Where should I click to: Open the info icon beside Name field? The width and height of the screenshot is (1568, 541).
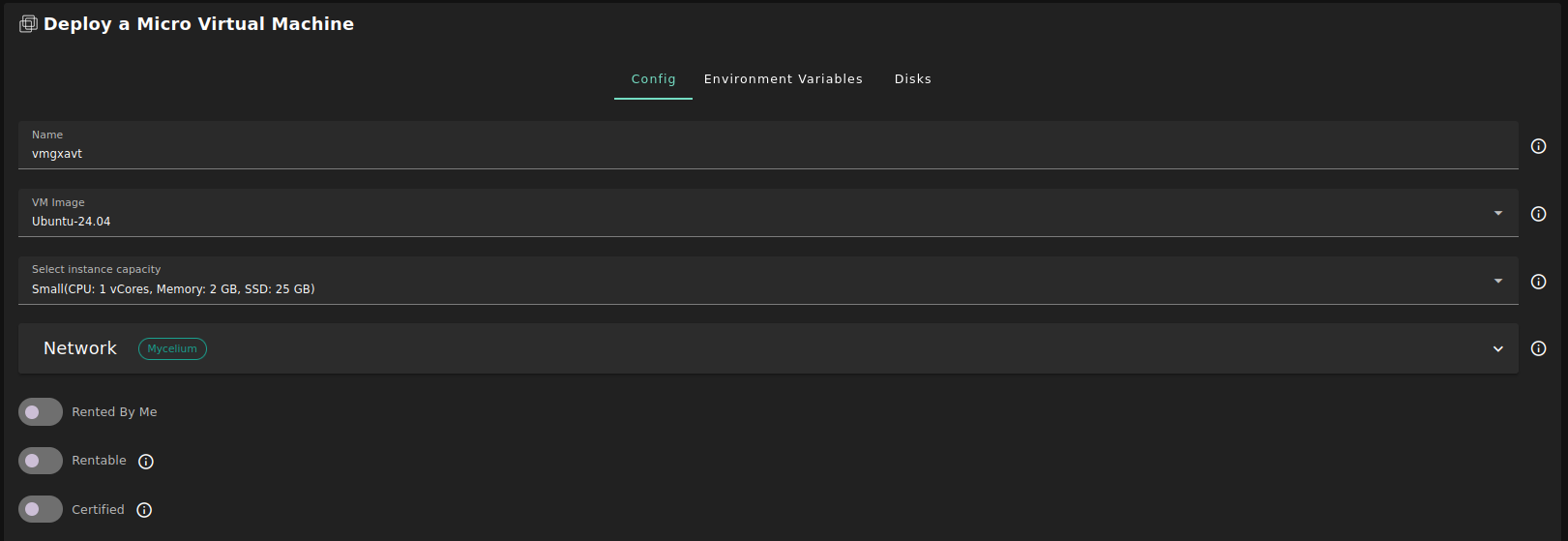[1538, 146]
